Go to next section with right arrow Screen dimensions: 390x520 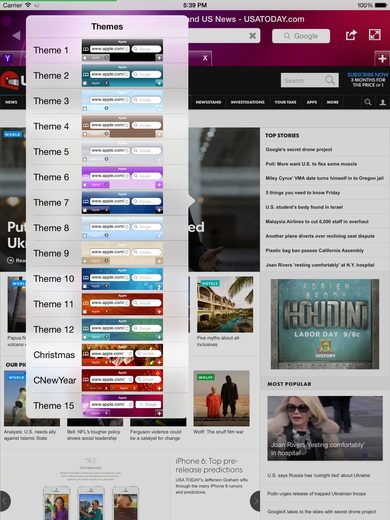pos(255,501)
